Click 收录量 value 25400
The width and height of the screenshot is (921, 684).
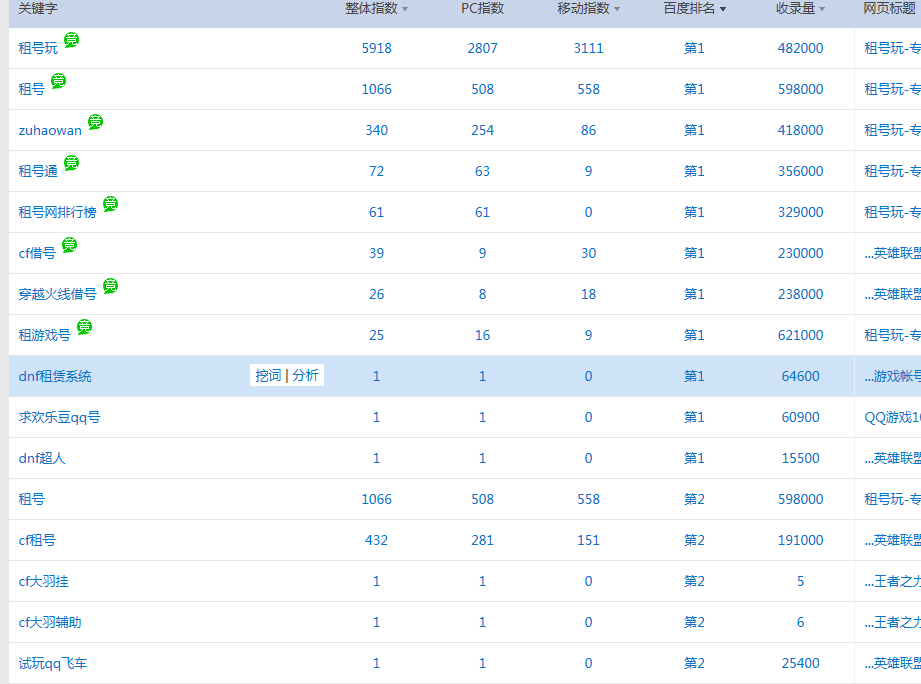click(x=801, y=663)
